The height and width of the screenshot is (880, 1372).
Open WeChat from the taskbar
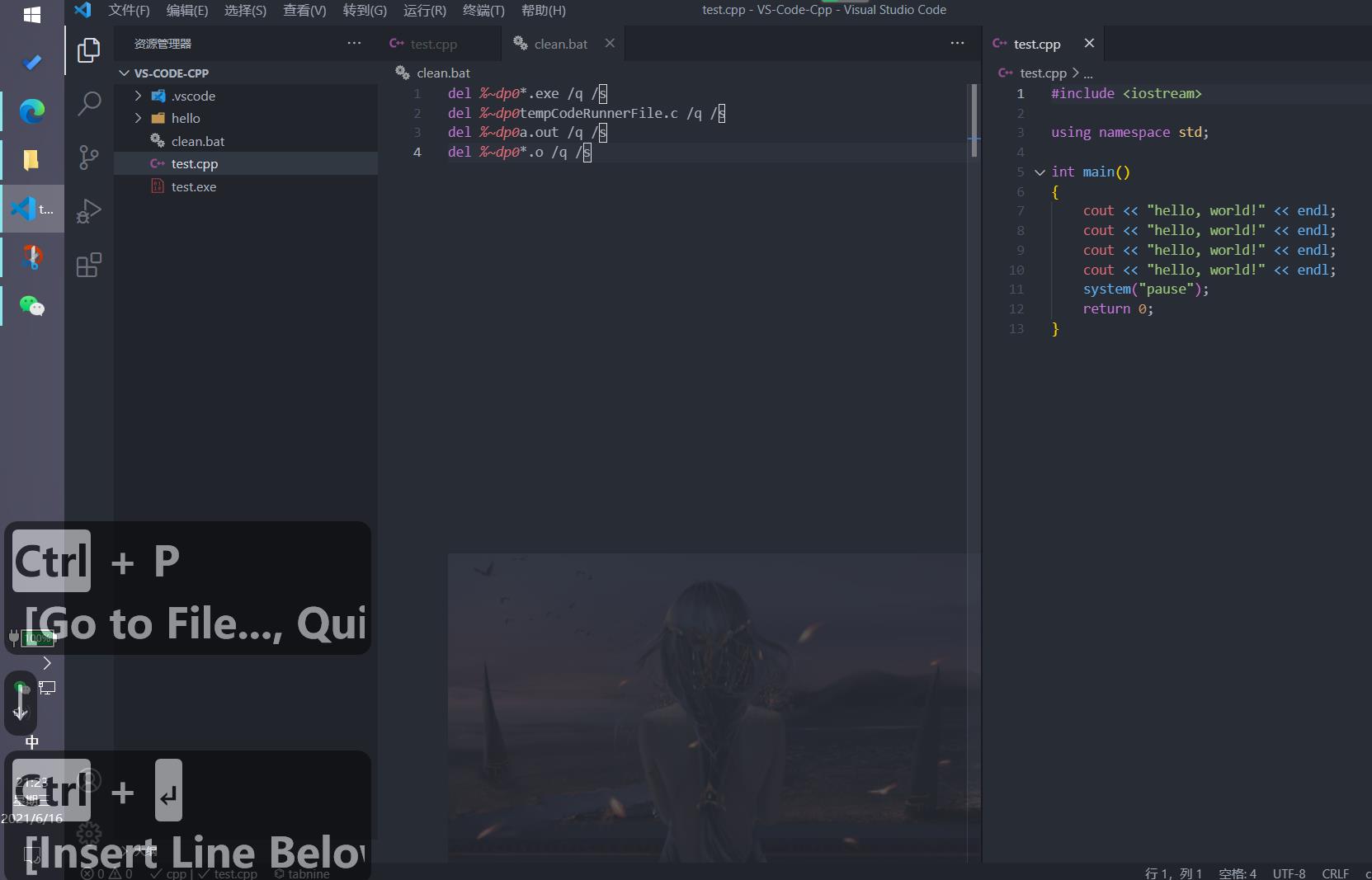click(32, 306)
